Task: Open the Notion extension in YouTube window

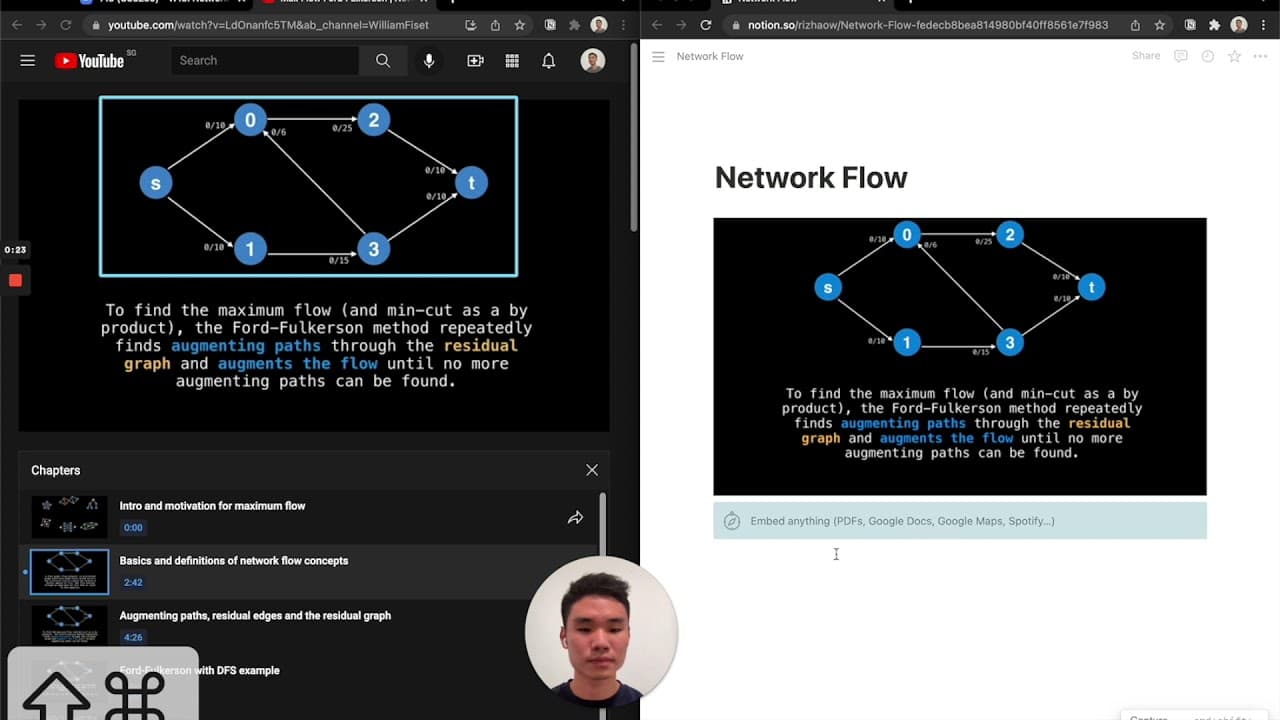Action: coord(550,25)
